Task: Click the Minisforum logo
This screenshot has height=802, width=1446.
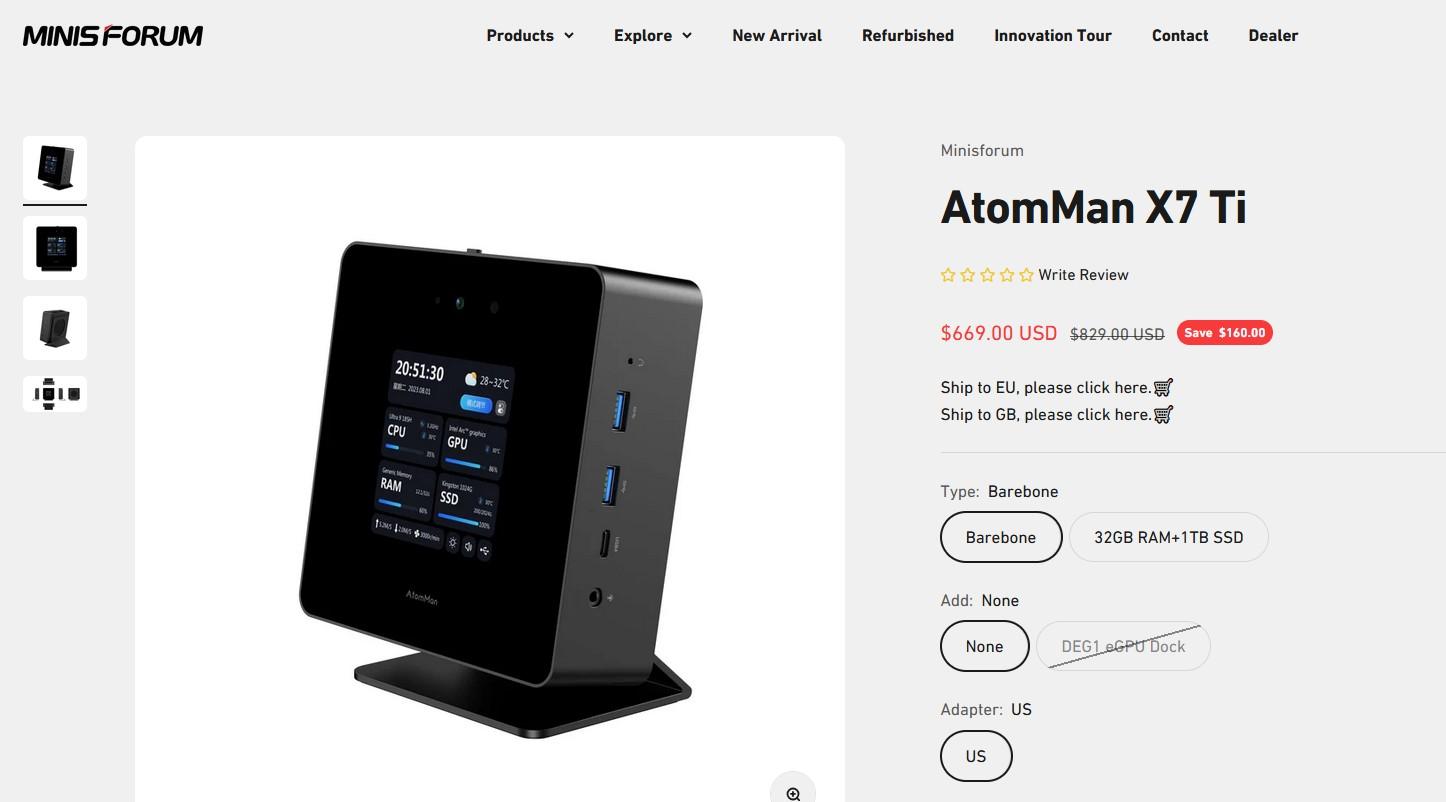Action: (x=113, y=36)
